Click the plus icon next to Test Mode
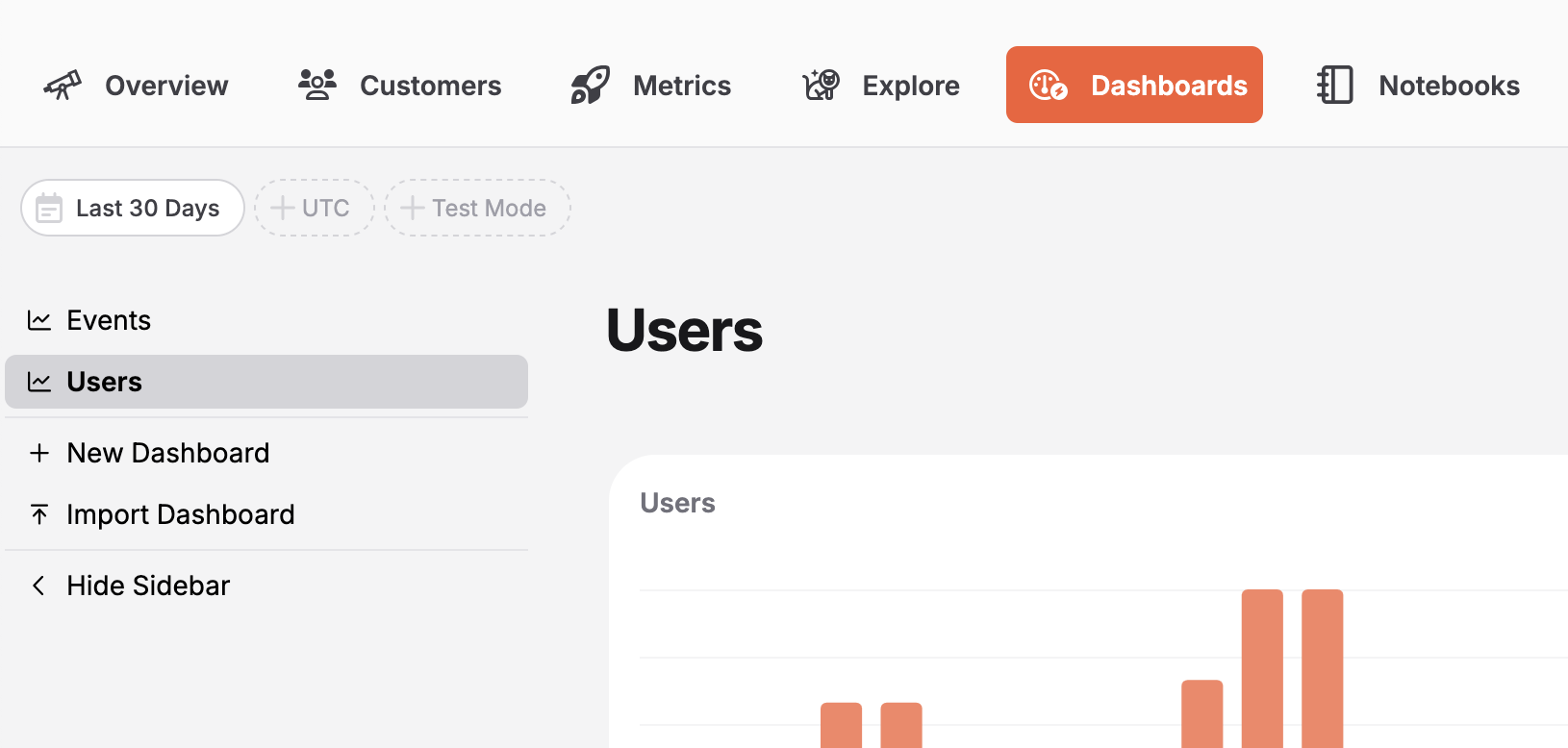The height and width of the screenshot is (748, 1568). [x=413, y=208]
